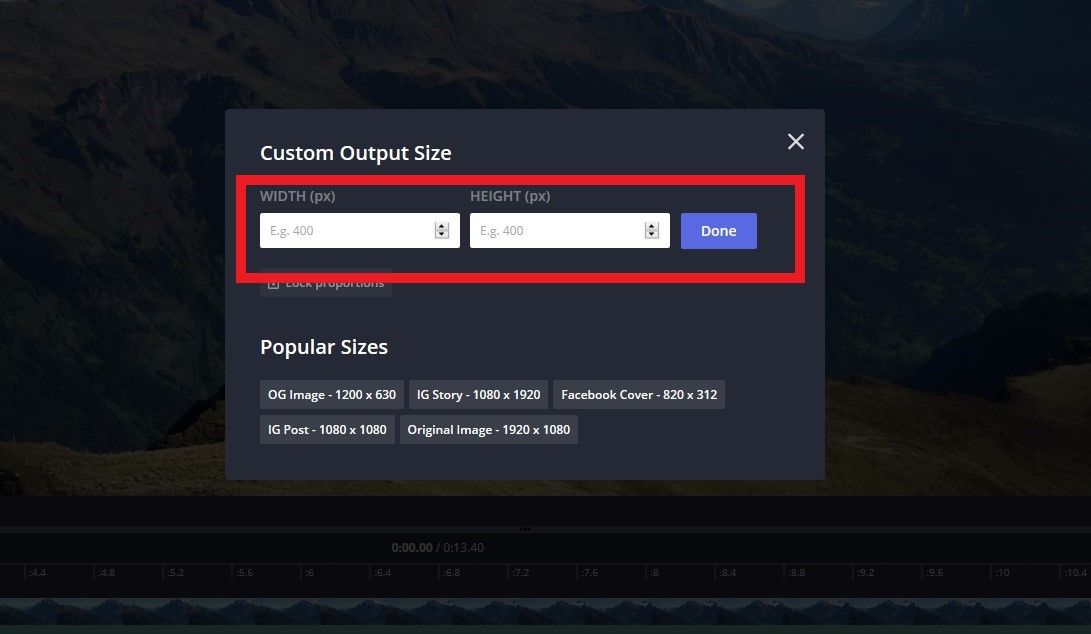
Task: Decrease height using the stepper down arrow
Action: point(651,236)
